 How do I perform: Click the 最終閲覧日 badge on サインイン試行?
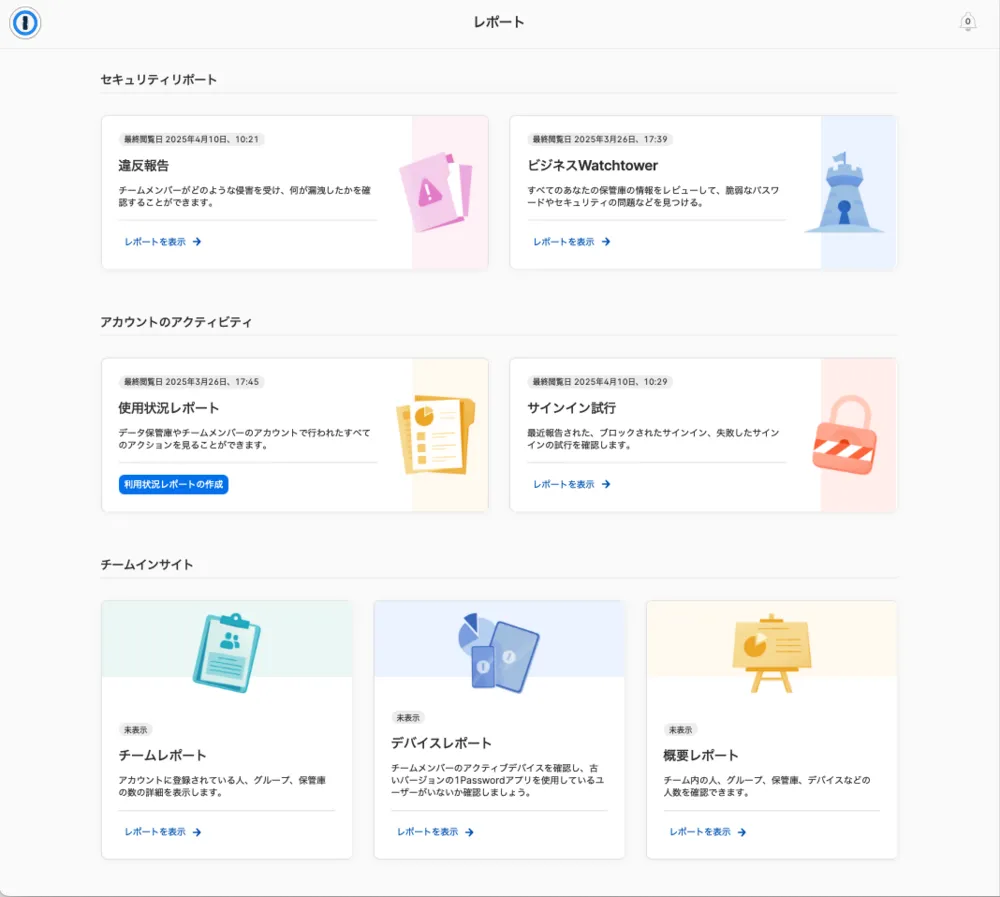(x=597, y=382)
